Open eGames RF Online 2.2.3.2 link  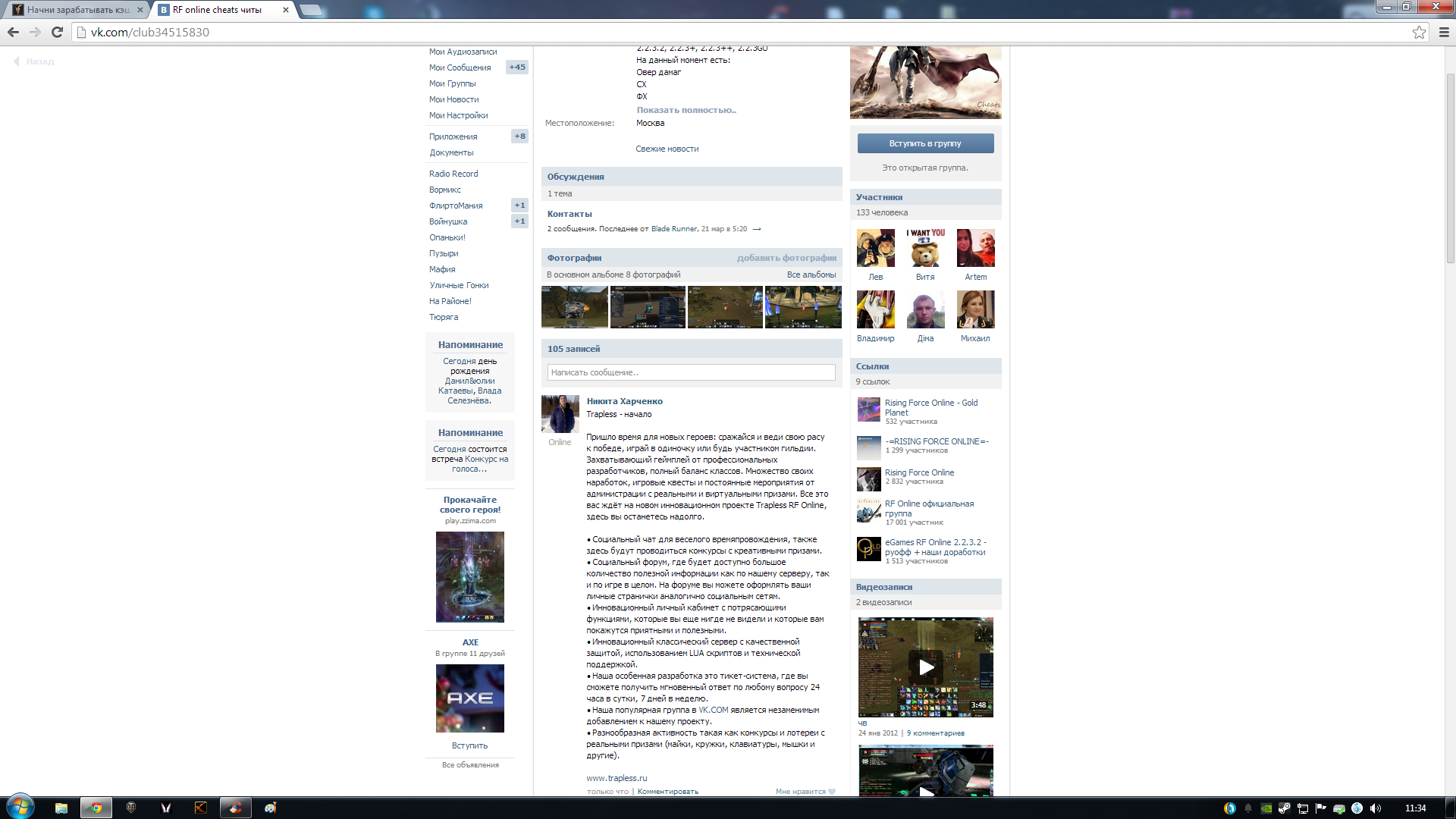tap(935, 548)
